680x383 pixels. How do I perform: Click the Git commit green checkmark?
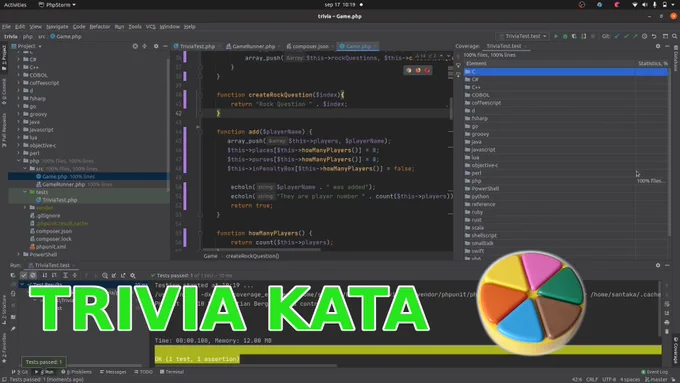(626, 36)
